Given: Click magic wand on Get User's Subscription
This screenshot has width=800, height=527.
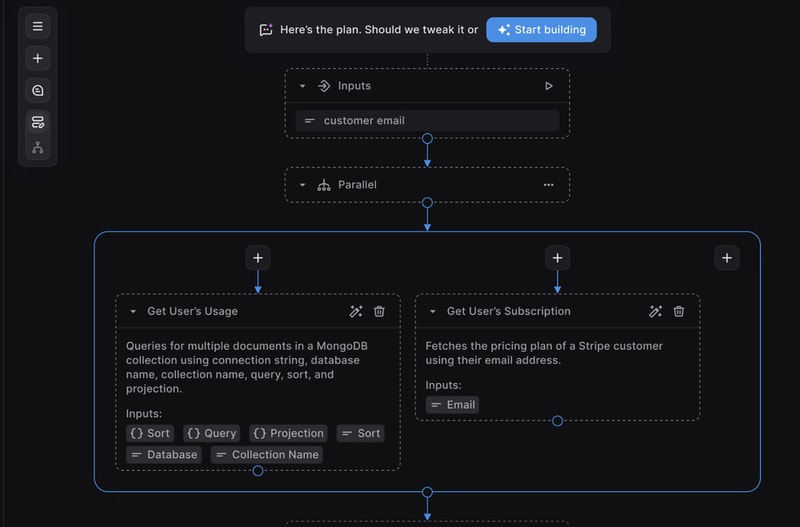Looking at the screenshot, I should 655,311.
